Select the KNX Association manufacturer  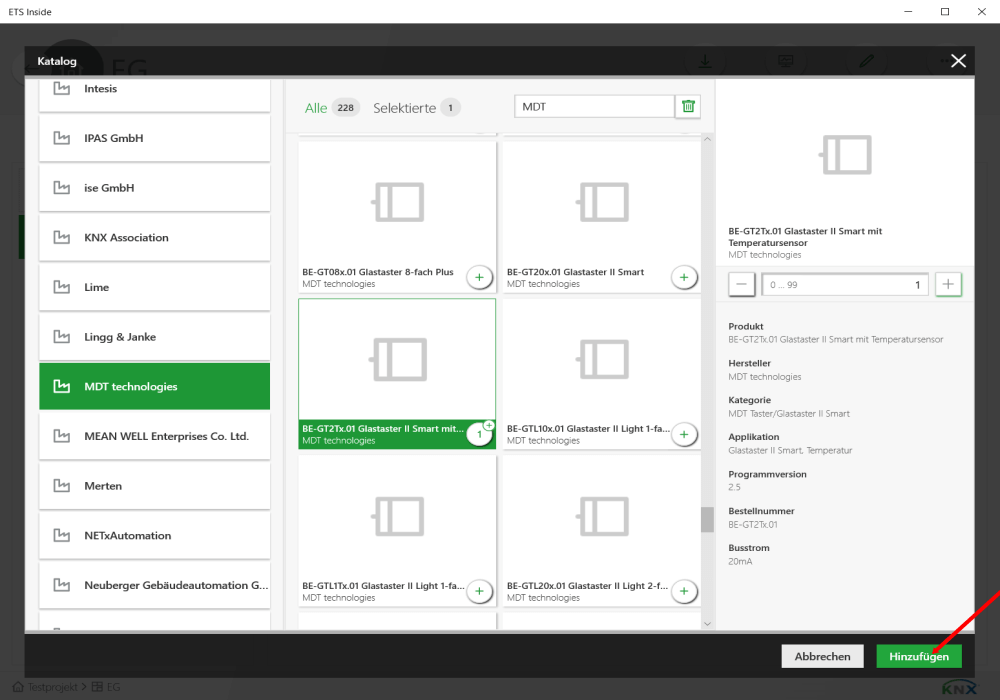155,238
